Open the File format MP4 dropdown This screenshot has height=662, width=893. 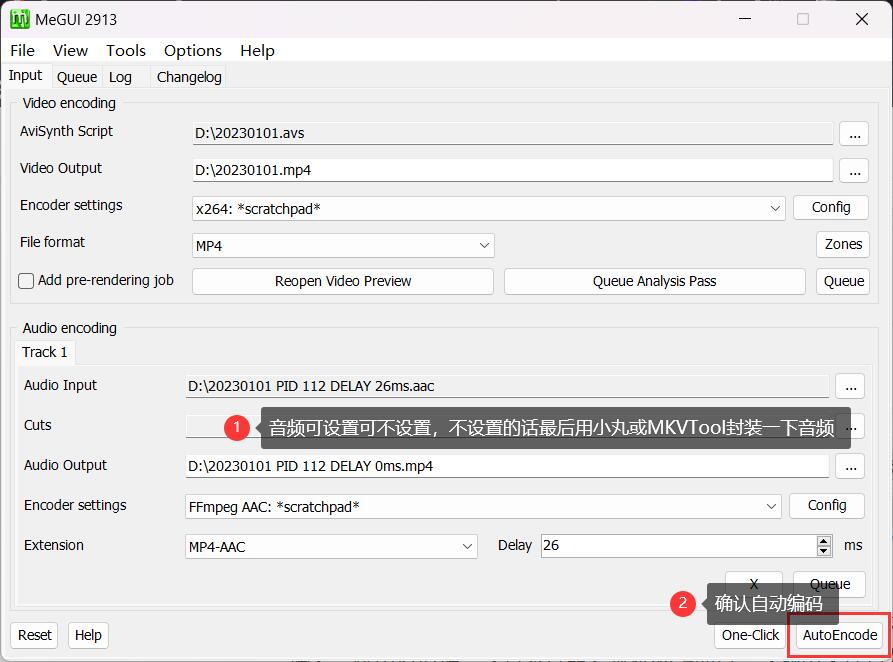(484, 245)
